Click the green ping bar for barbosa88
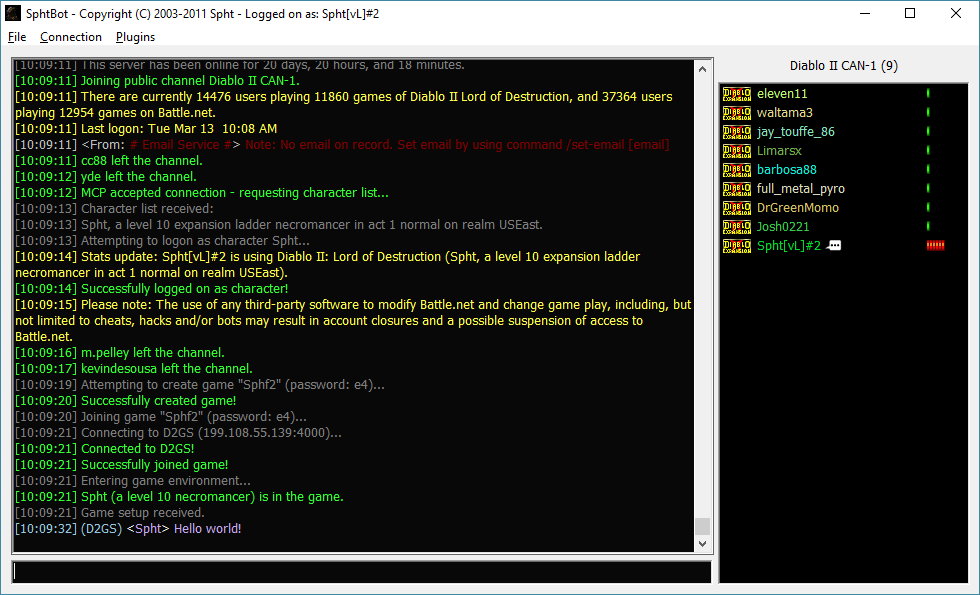980x595 pixels. (x=928, y=169)
